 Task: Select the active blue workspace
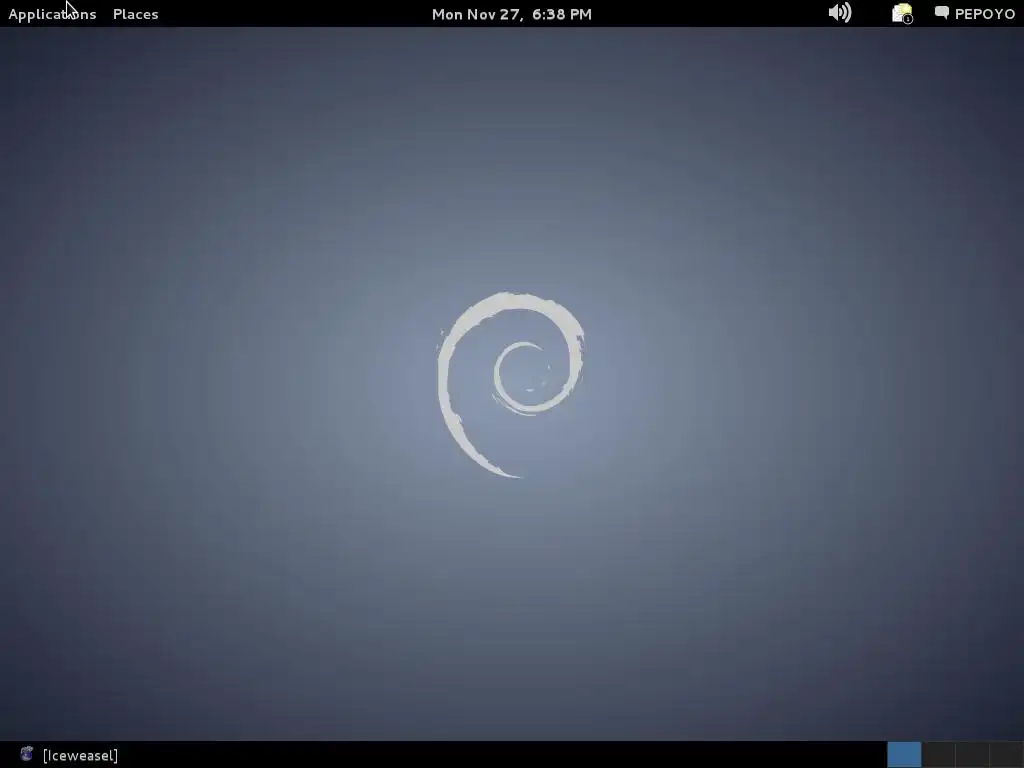(904, 754)
